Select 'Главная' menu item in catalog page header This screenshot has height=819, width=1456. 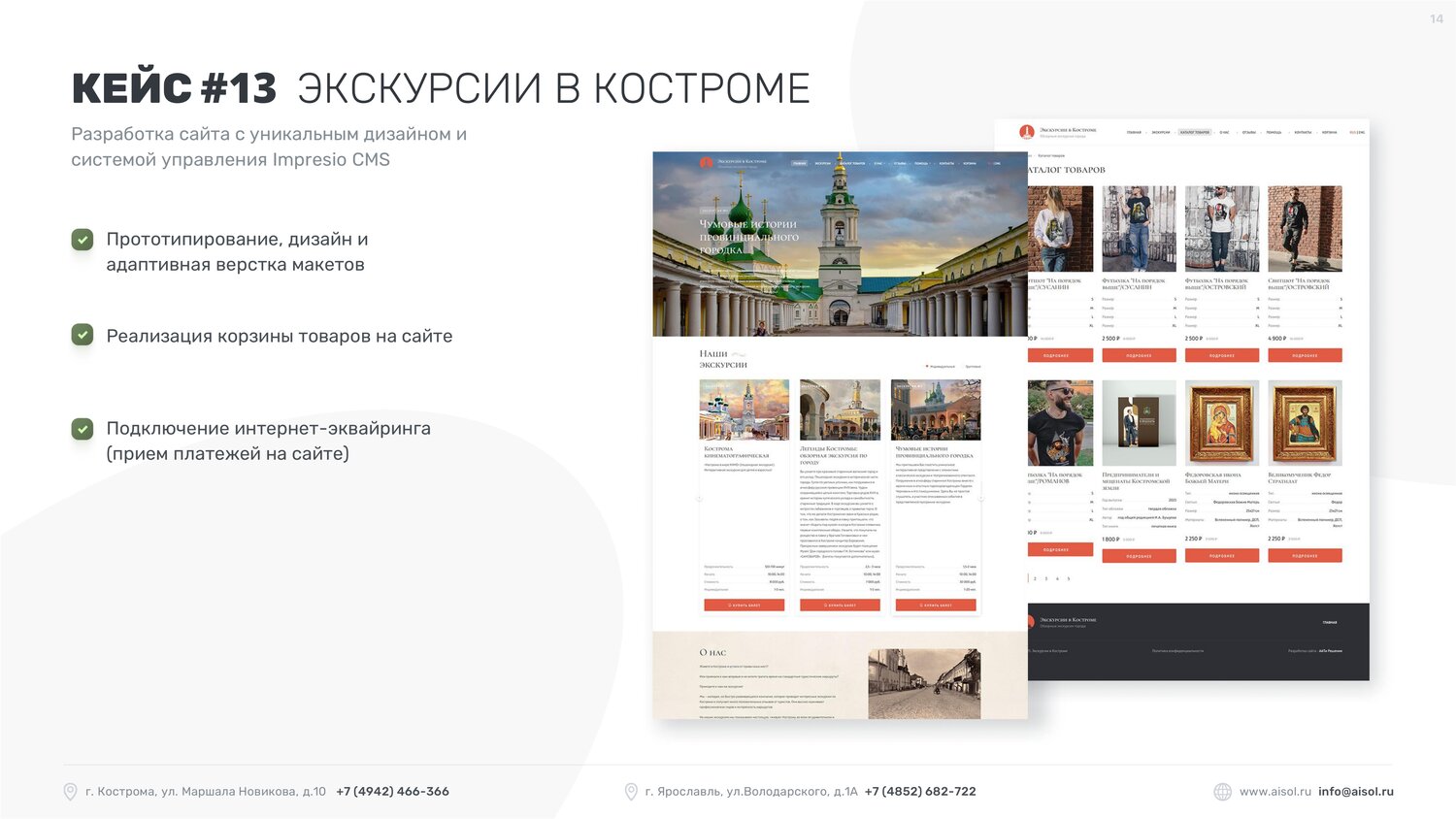(x=1134, y=132)
